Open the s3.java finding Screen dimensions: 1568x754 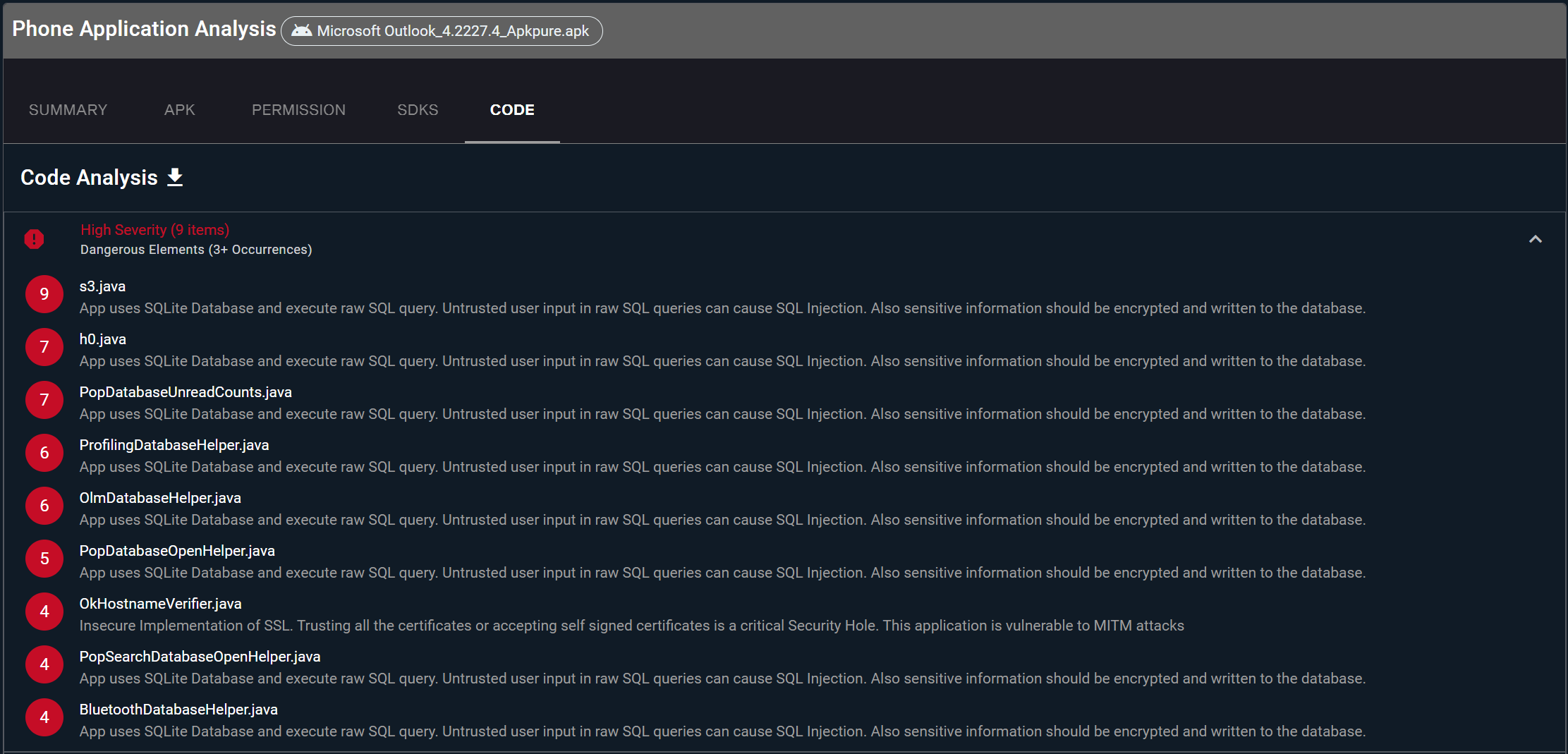[102, 286]
